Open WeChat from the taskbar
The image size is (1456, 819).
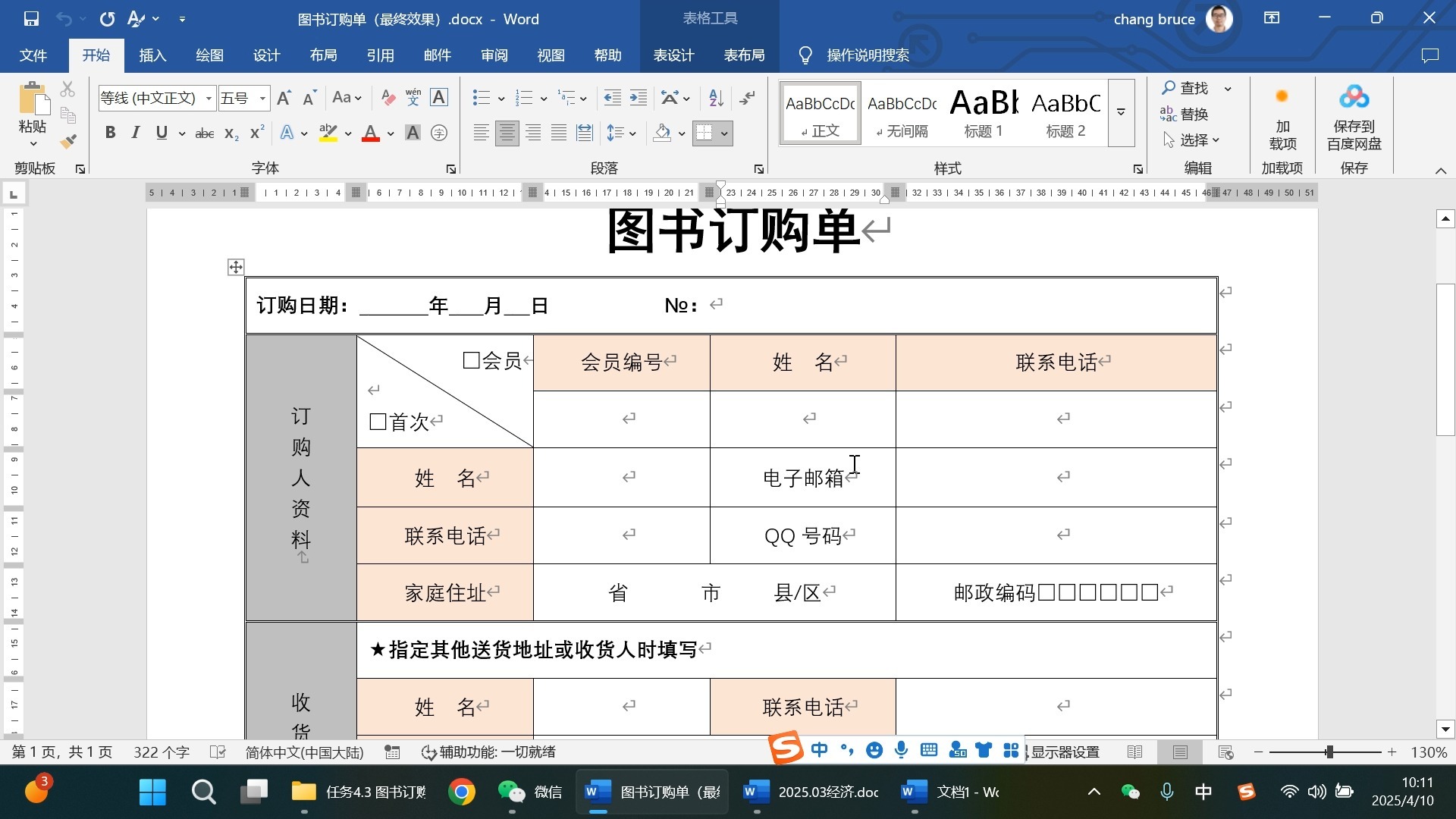click(x=511, y=791)
